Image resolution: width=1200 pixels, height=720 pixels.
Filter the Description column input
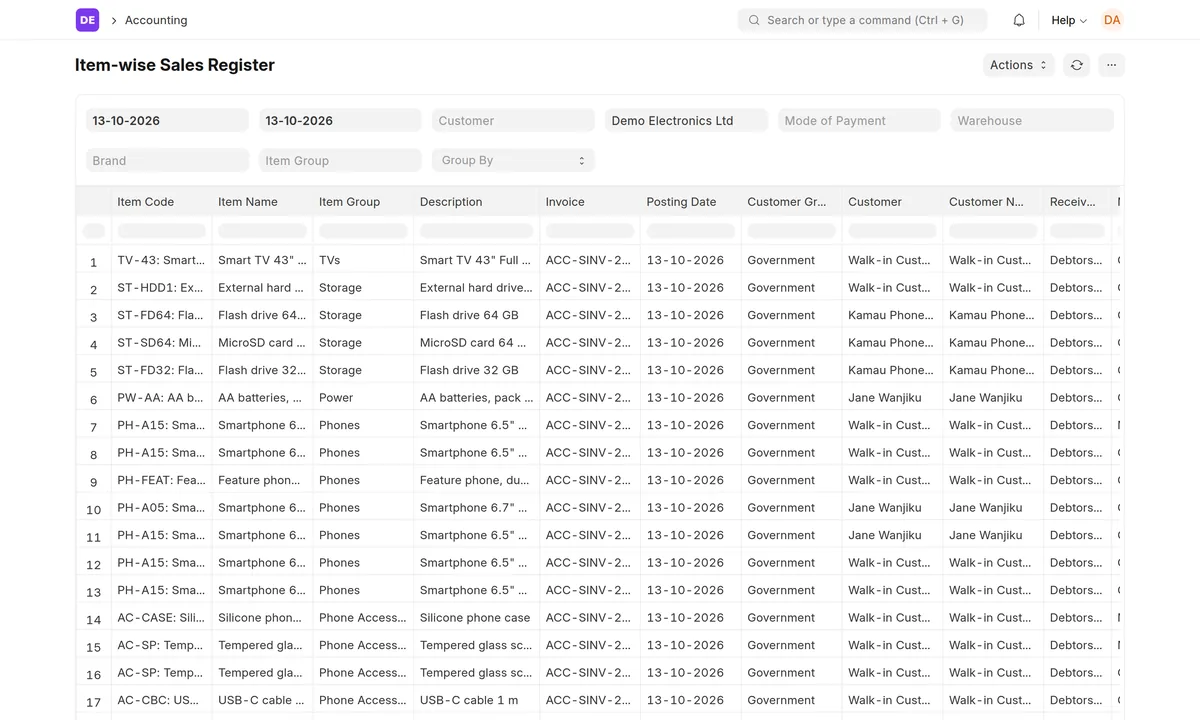pyautogui.click(x=476, y=231)
